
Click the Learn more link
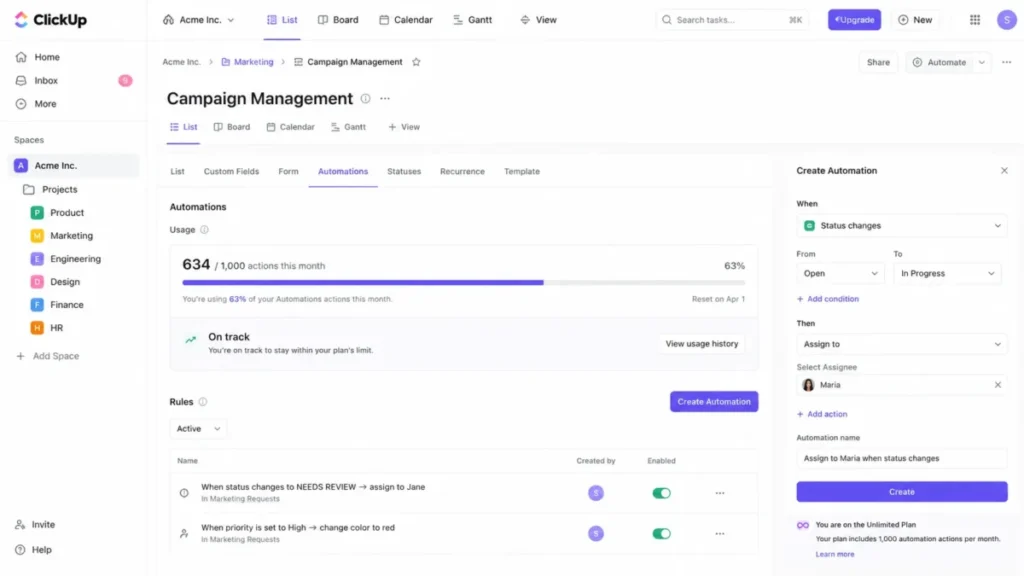click(835, 554)
